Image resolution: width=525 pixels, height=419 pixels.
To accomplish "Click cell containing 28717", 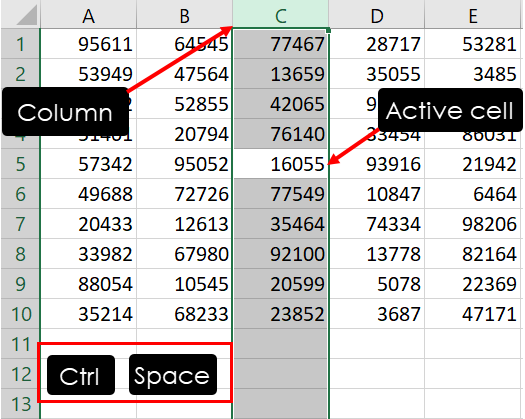I will click(377, 44).
